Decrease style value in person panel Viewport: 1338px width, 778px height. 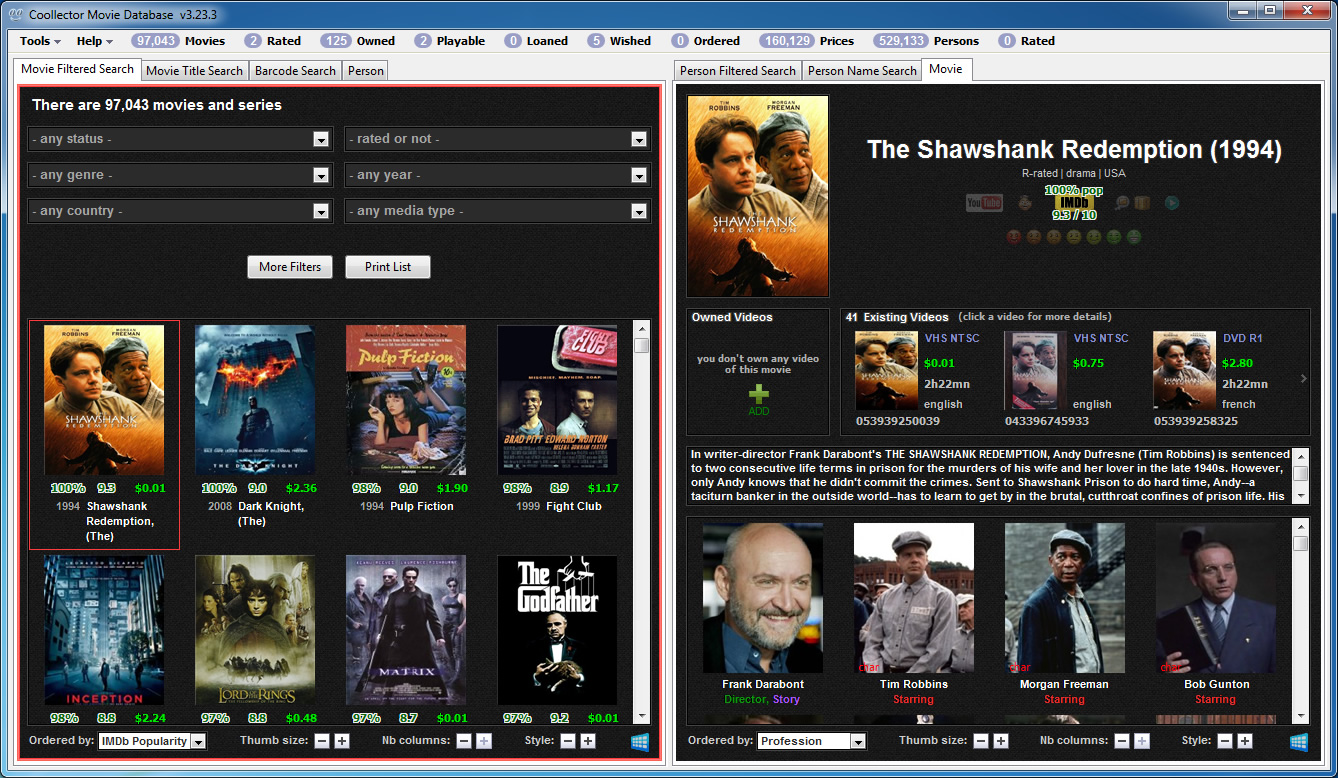click(1225, 741)
